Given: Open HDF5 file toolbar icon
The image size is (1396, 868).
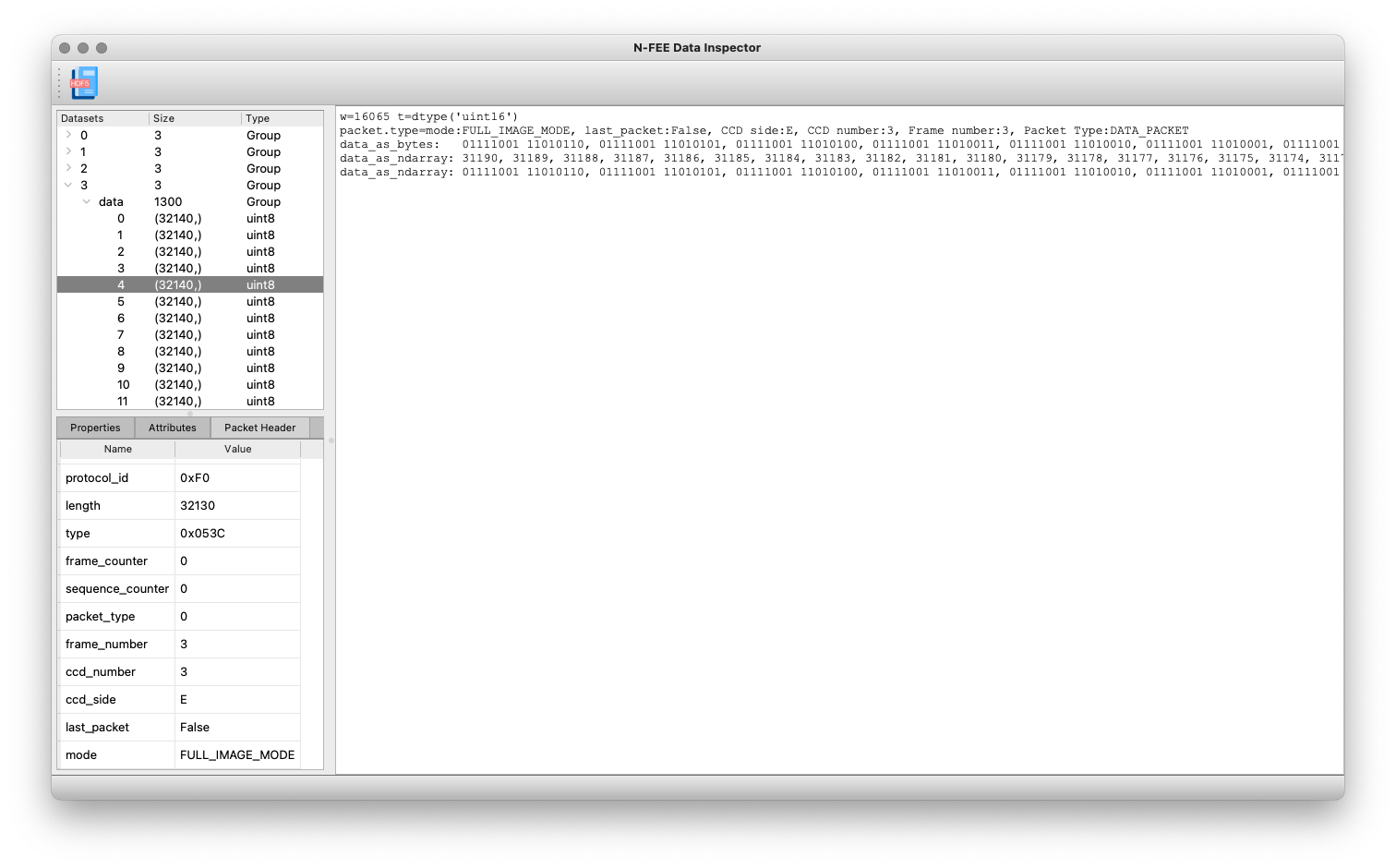Looking at the screenshot, I should pyautogui.click(x=84, y=83).
